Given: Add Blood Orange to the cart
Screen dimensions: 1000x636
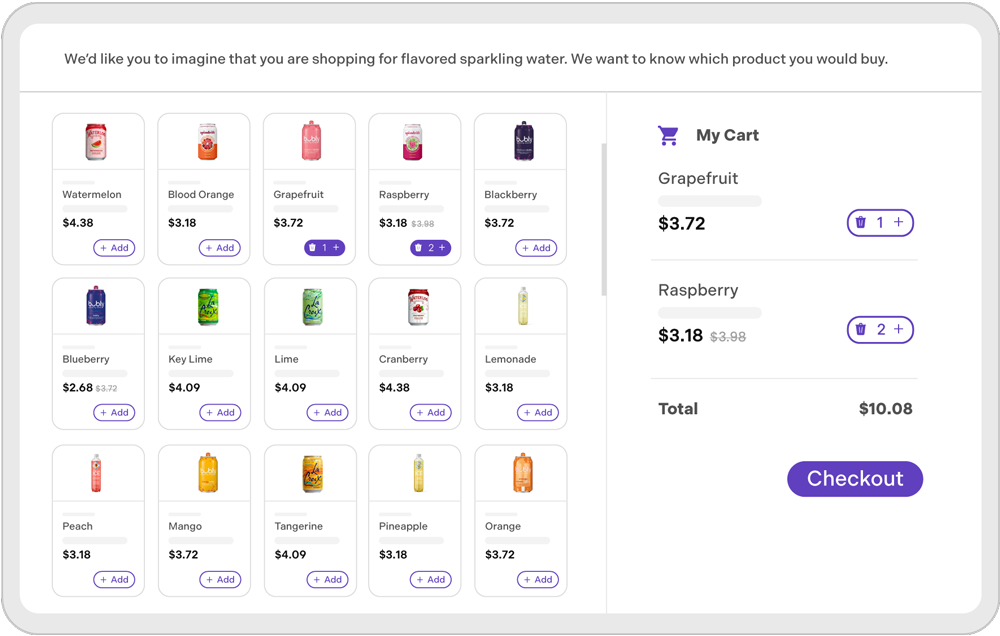Looking at the screenshot, I should pyautogui.click(x=220, y=248).
